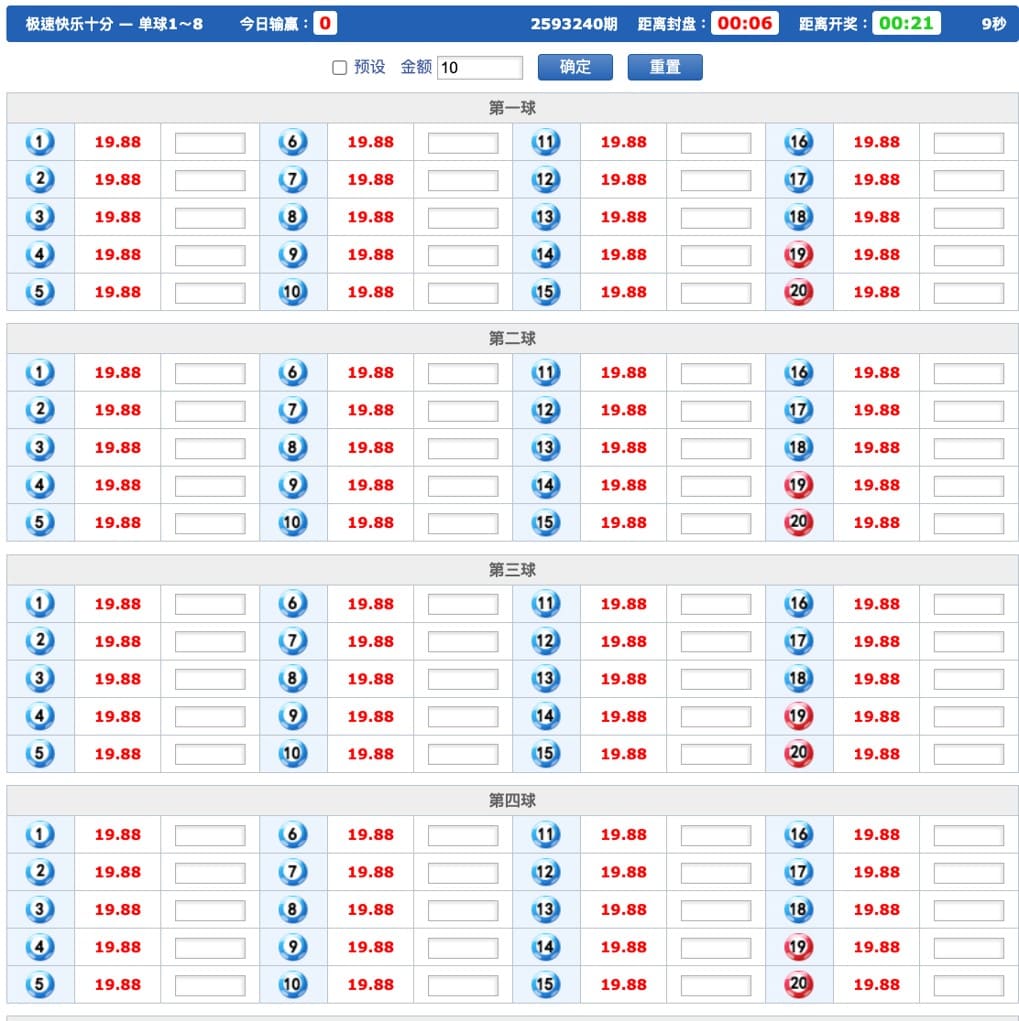Click ball 16 icon in 第四球 section
The height and width of the screenshot is (1021, 1019).
pos(798,834)
